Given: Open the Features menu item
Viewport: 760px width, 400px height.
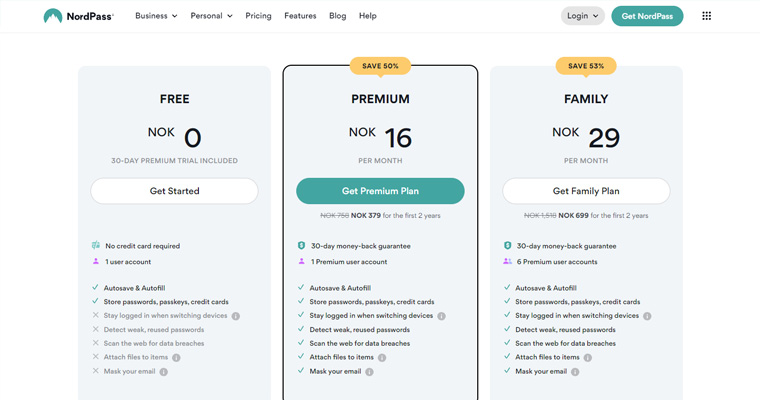Looking at the screenshot, I should (x=300, y=16).
